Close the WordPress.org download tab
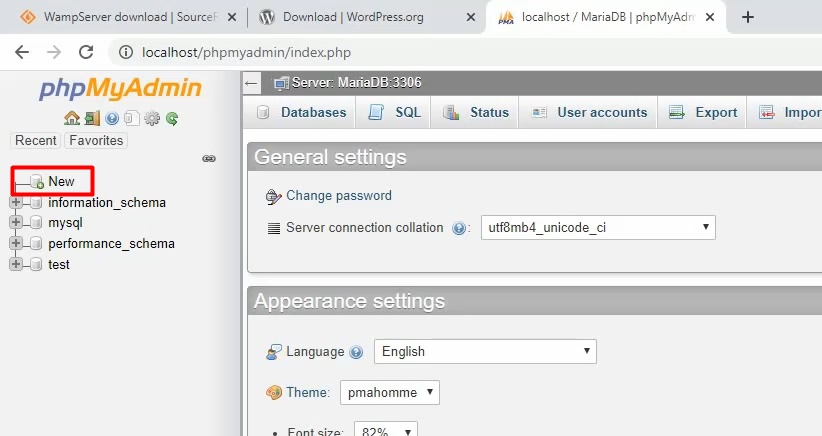This screenshot has height=436, width=822. pyautogui.click(x=471, y=17)
